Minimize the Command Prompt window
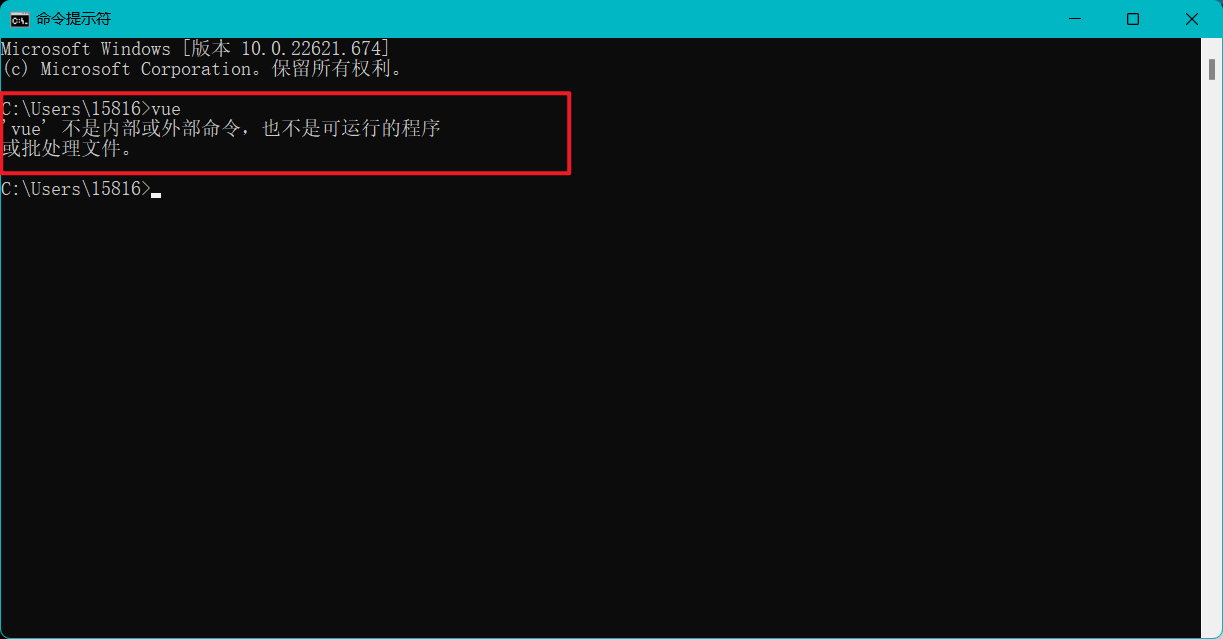Image resolution: width=1223 pixels, height=639 pixels. click(x=1075, y=19)
